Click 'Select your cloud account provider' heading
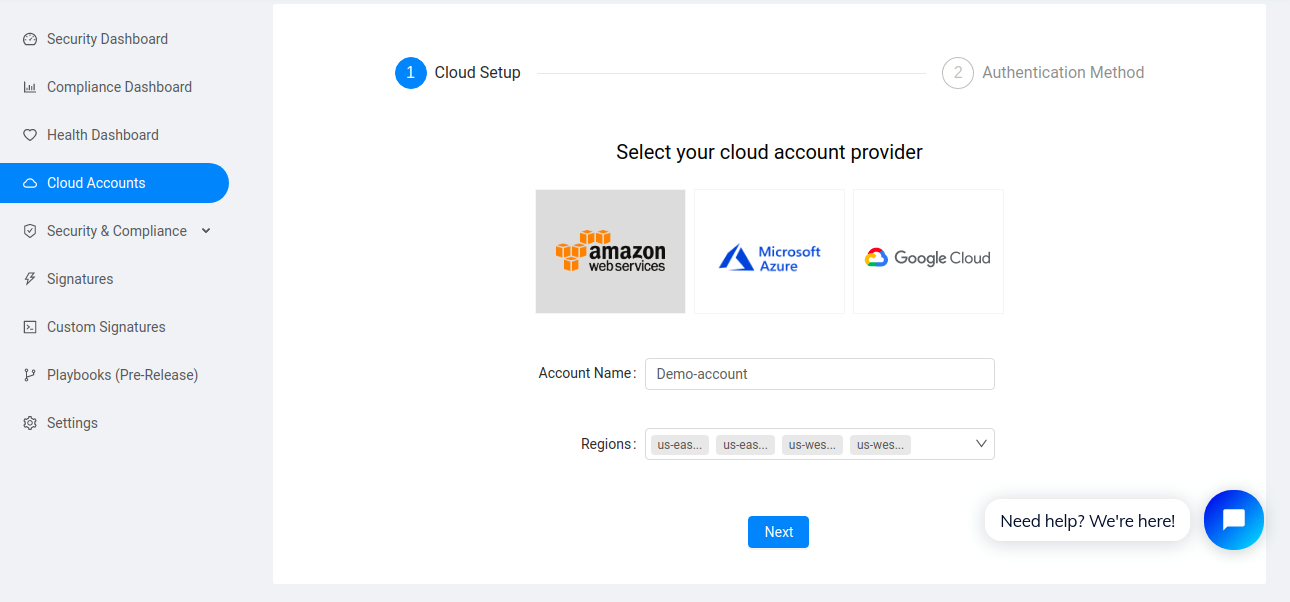The image size is (1290, 602). (x=769, y=152)
